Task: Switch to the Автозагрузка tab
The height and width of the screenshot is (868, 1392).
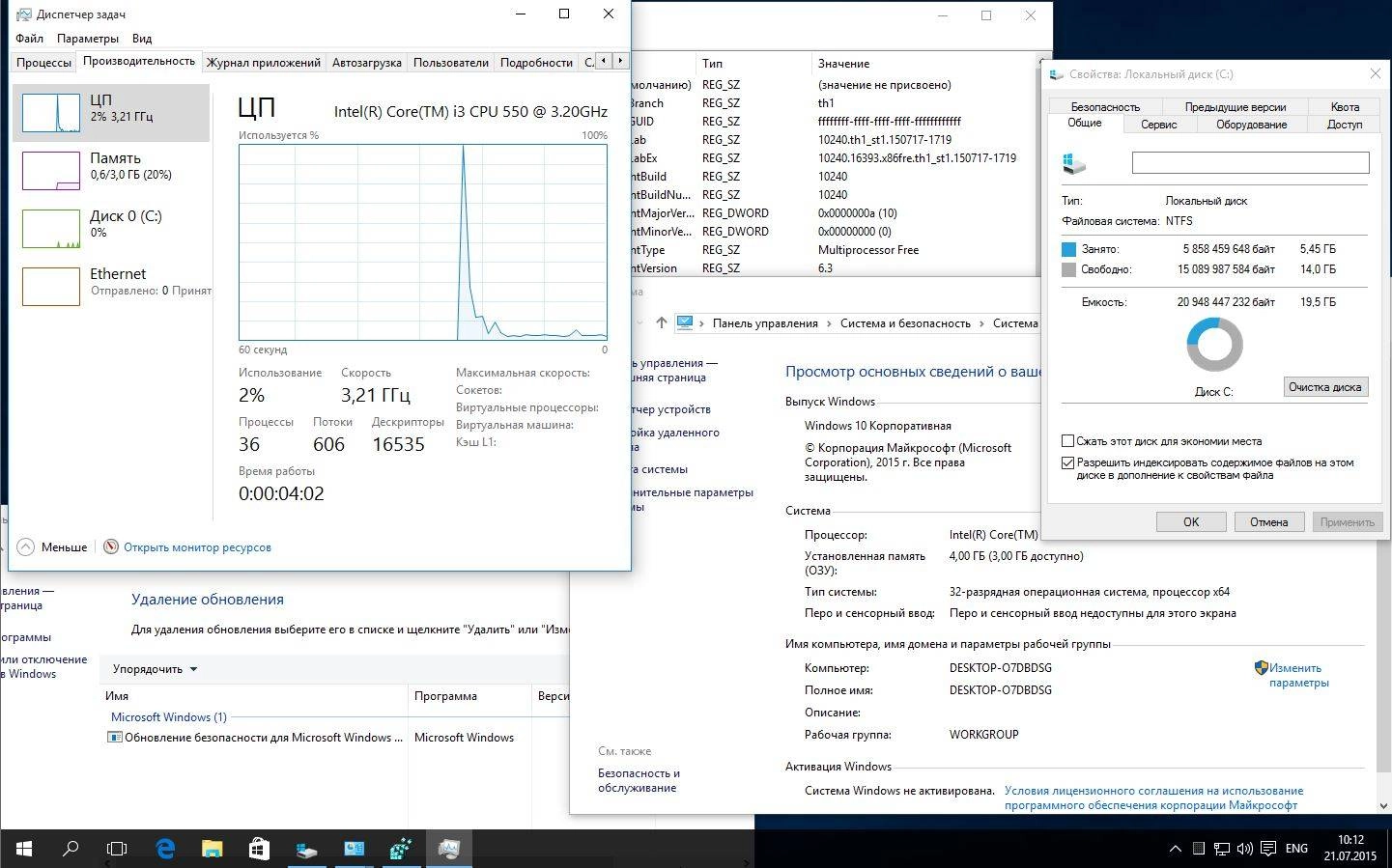Action: point(366,63)
